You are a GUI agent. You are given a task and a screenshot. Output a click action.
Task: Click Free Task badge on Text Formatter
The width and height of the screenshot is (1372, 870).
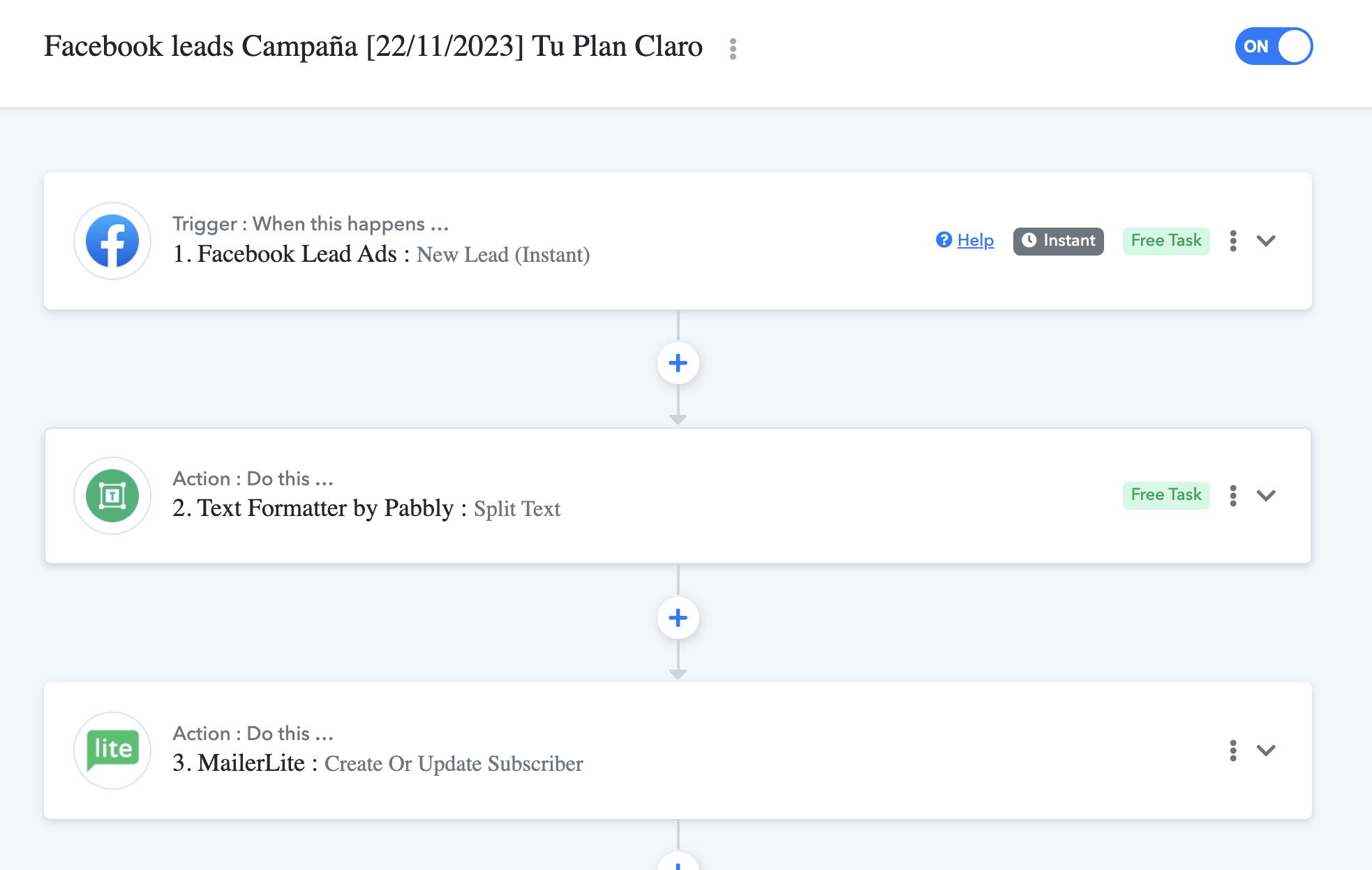tap(1165, 495)
